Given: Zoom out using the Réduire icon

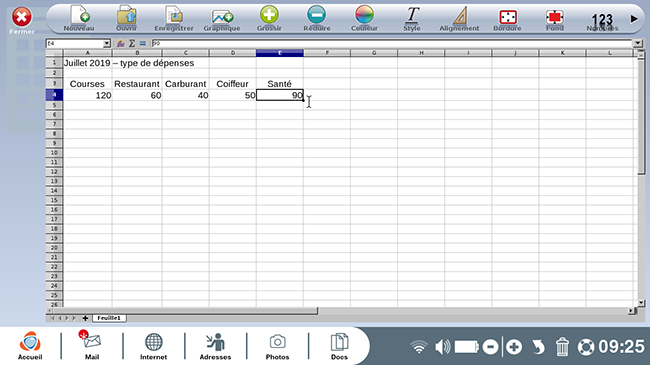Looking at the screenshot, I should coord(317,18).
